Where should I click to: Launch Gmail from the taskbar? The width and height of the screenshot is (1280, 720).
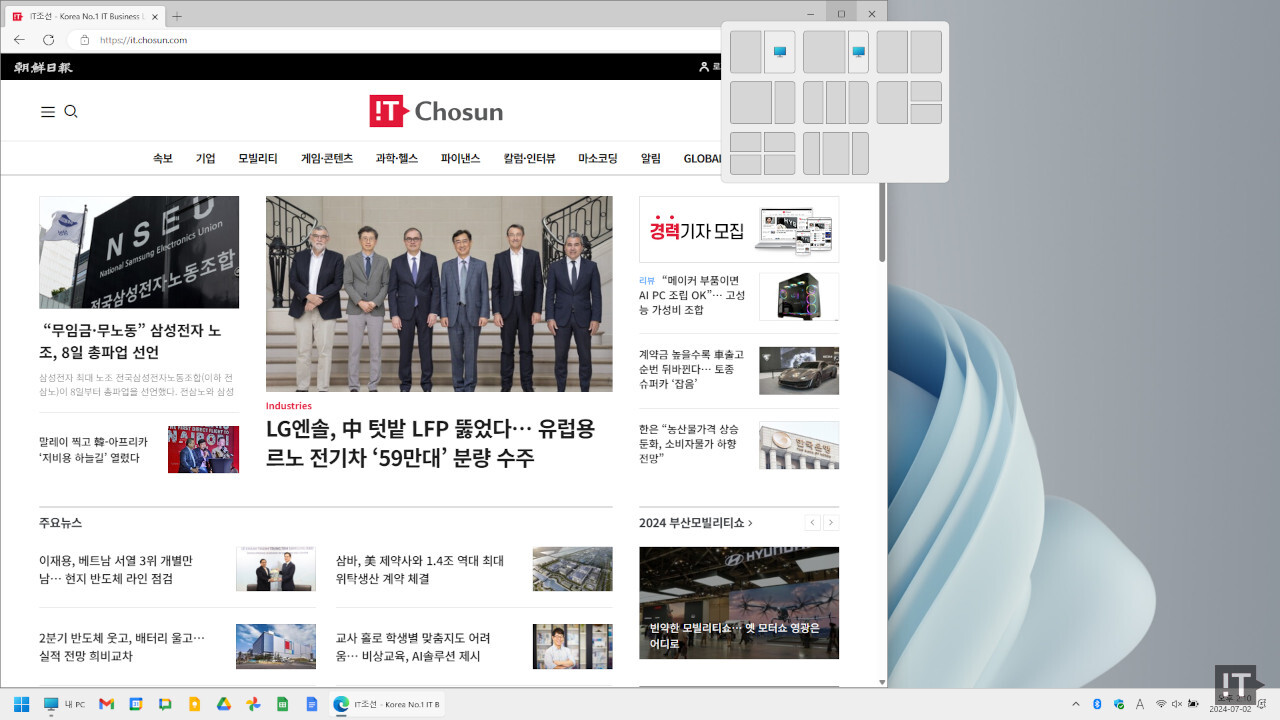point(107,704)
